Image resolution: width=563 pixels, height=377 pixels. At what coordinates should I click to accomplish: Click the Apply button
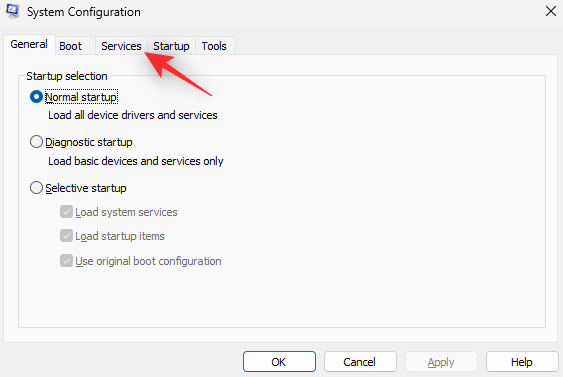(441, 362)
